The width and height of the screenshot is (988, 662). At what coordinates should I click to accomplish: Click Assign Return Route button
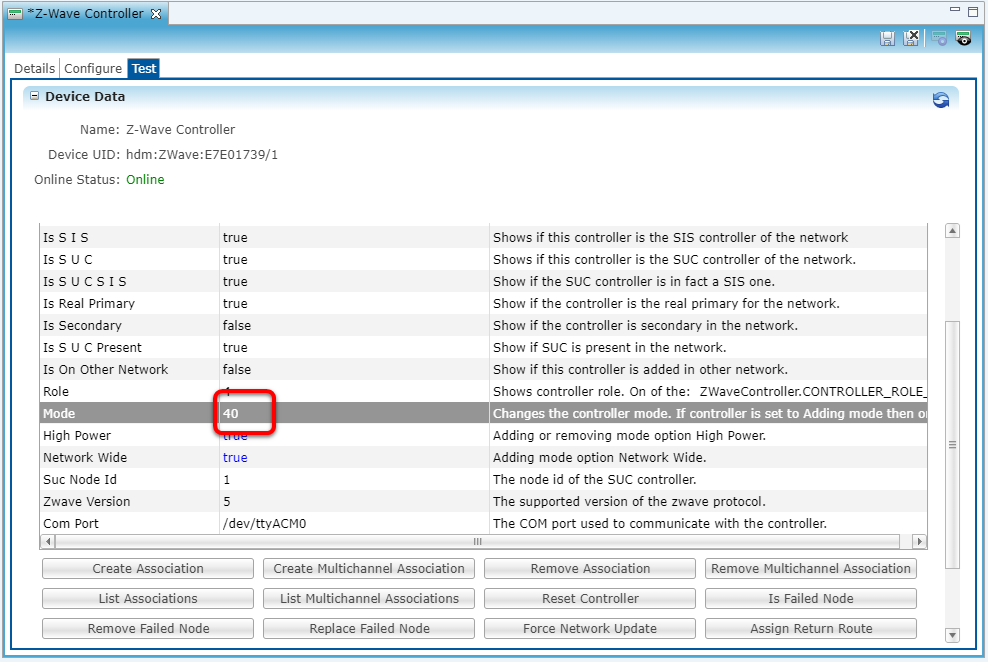[x=811, y=628]
